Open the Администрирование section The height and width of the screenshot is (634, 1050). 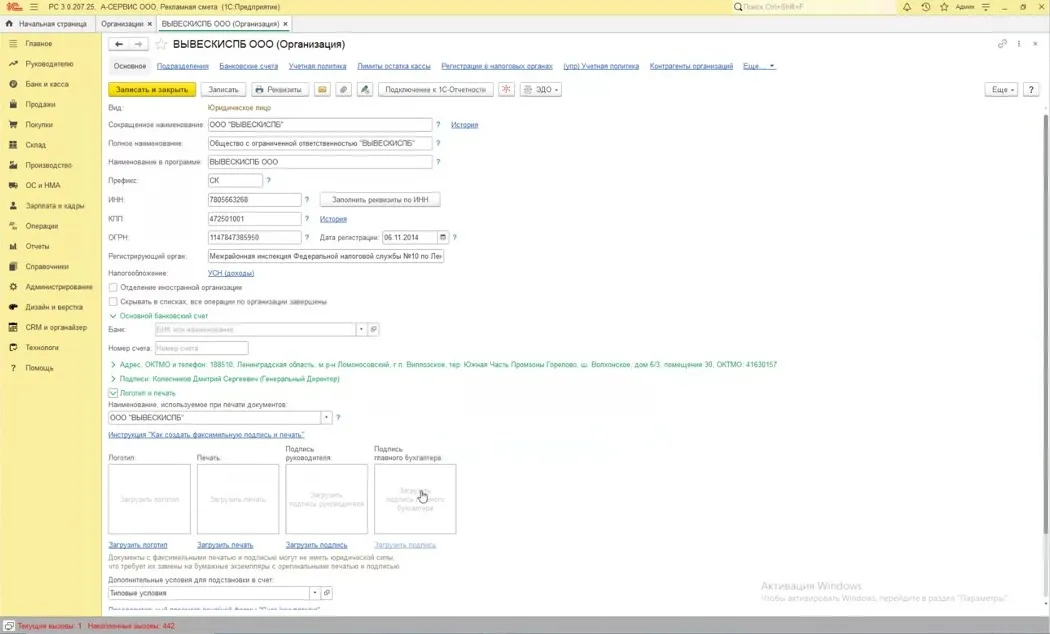coord(59,287)
